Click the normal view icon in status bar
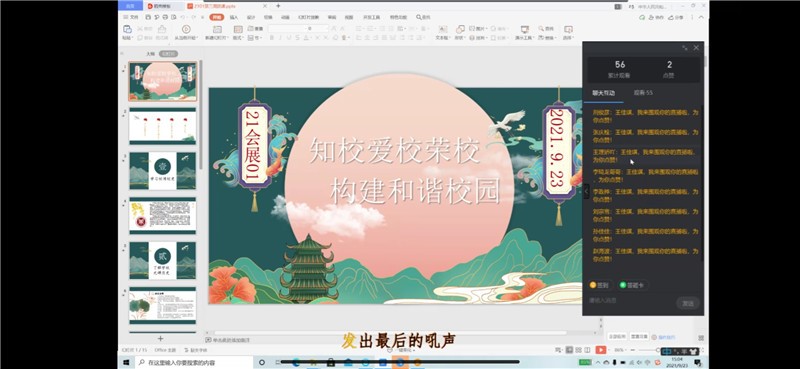 click(569, 350)
